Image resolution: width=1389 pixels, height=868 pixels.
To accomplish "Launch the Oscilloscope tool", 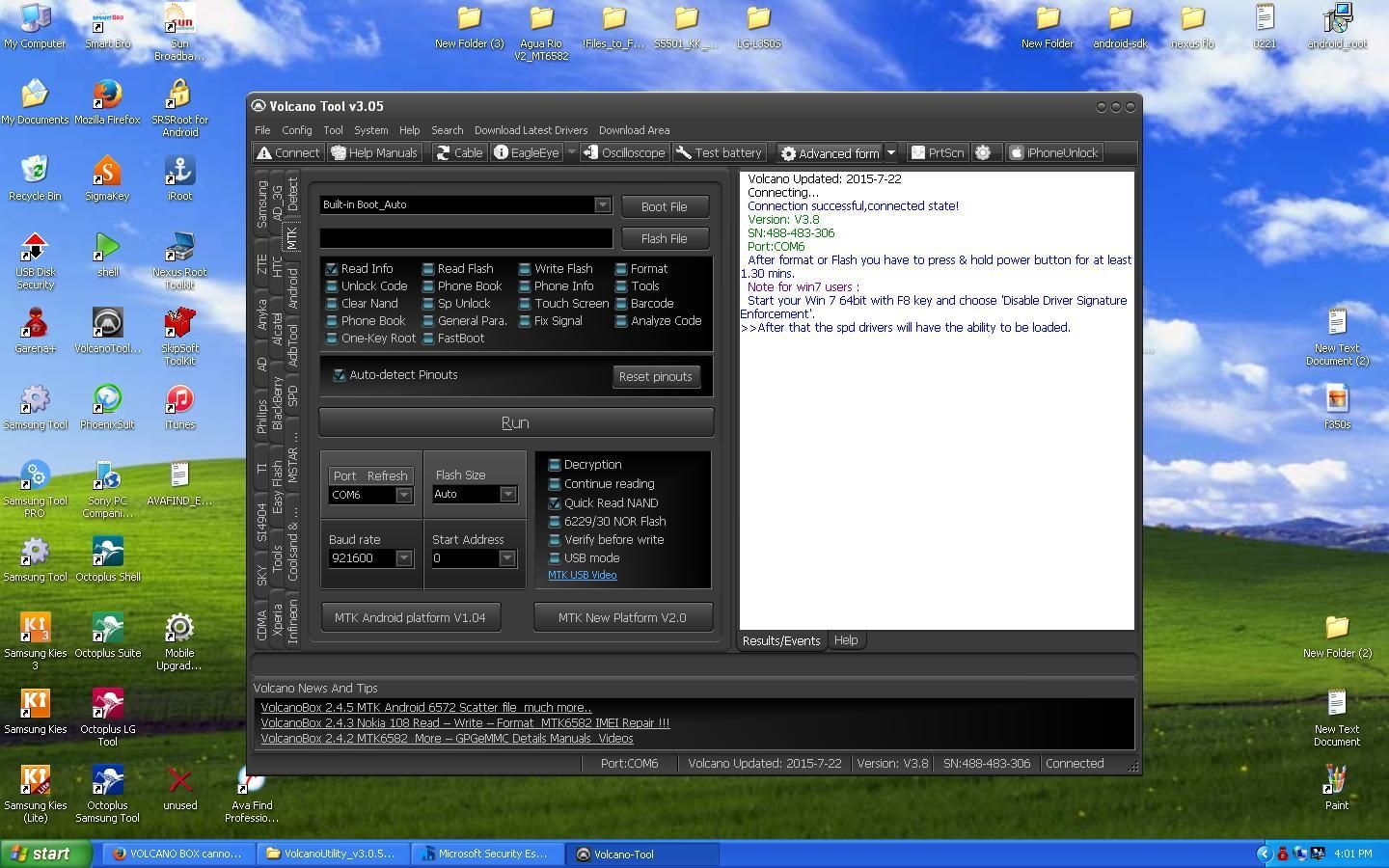I will pyautogui.click(x=623, y=152).
